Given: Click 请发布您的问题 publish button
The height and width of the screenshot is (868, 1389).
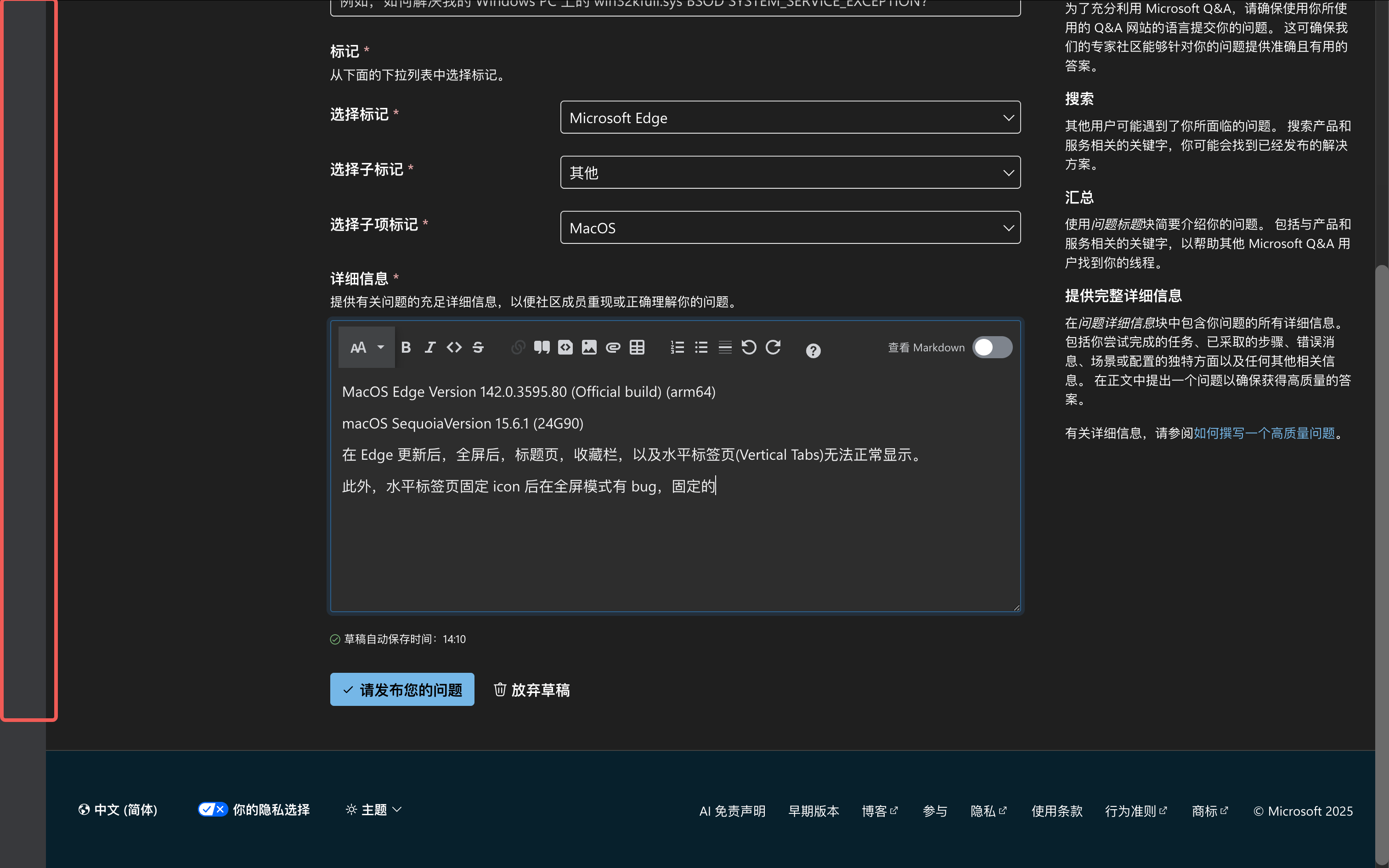Looking at the screenshot, I should click(402, 689).
